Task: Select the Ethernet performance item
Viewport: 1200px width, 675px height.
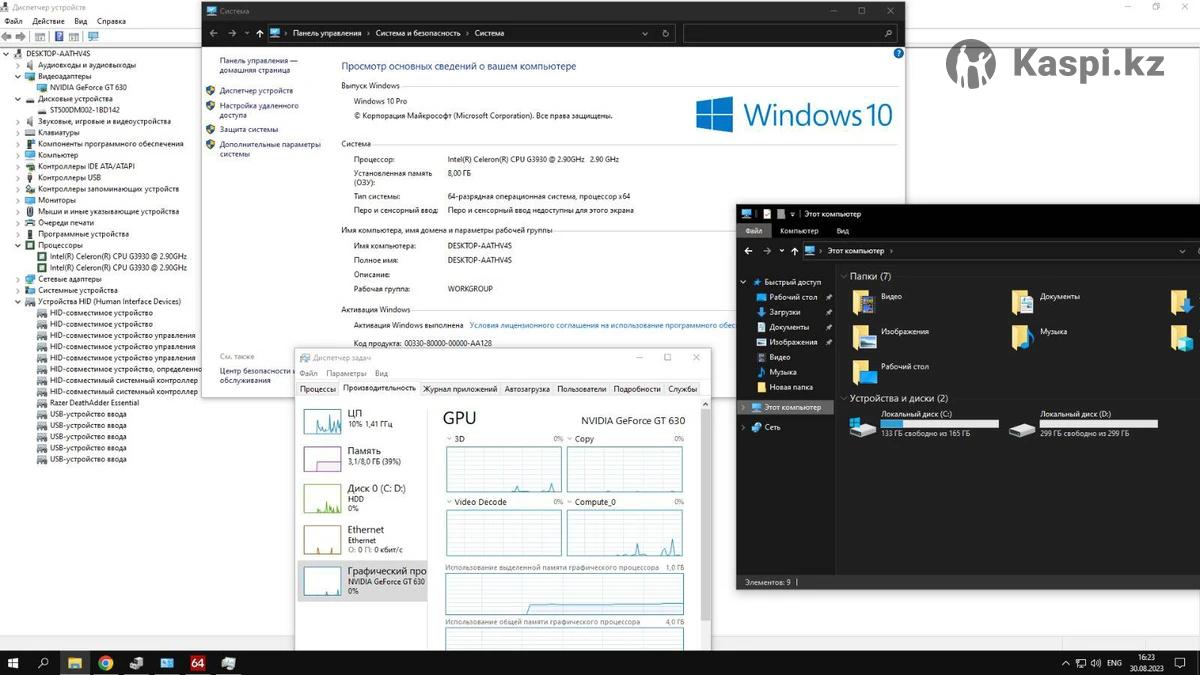Action: click(364, 540)
